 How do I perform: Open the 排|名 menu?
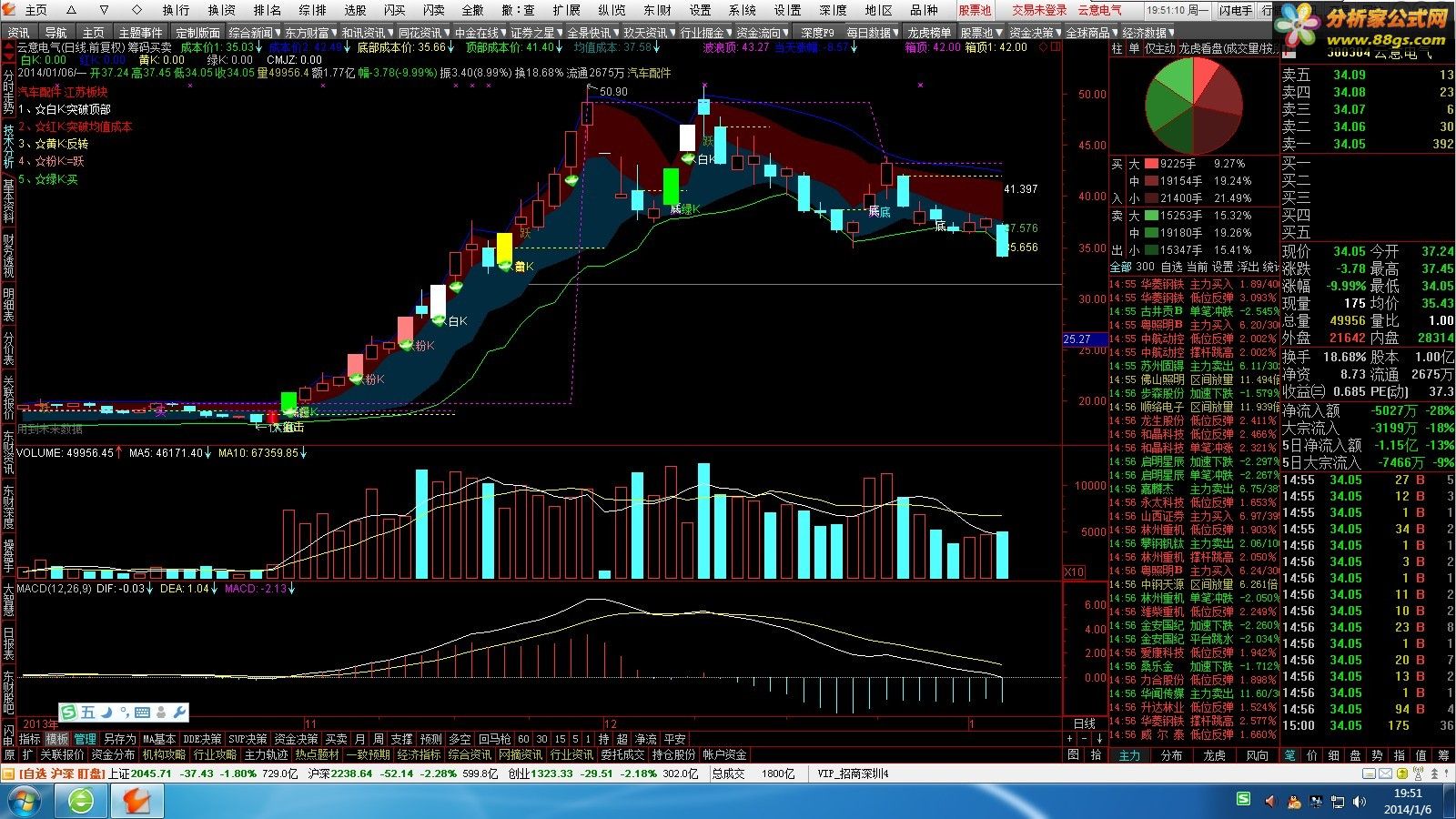point(268,10)
